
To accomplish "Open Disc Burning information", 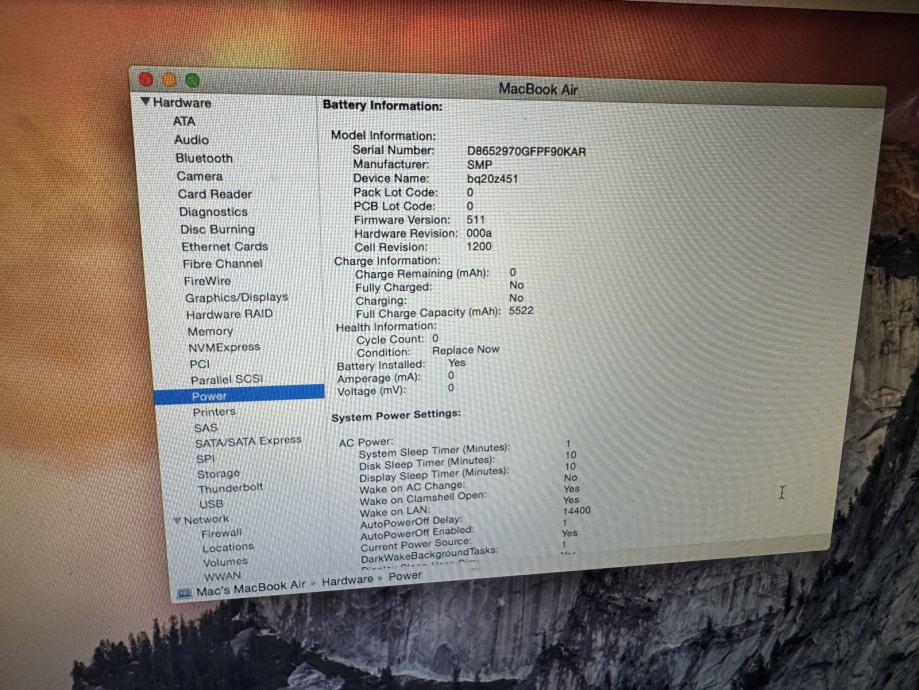I will pyautogui.click(x=217, y=230).
